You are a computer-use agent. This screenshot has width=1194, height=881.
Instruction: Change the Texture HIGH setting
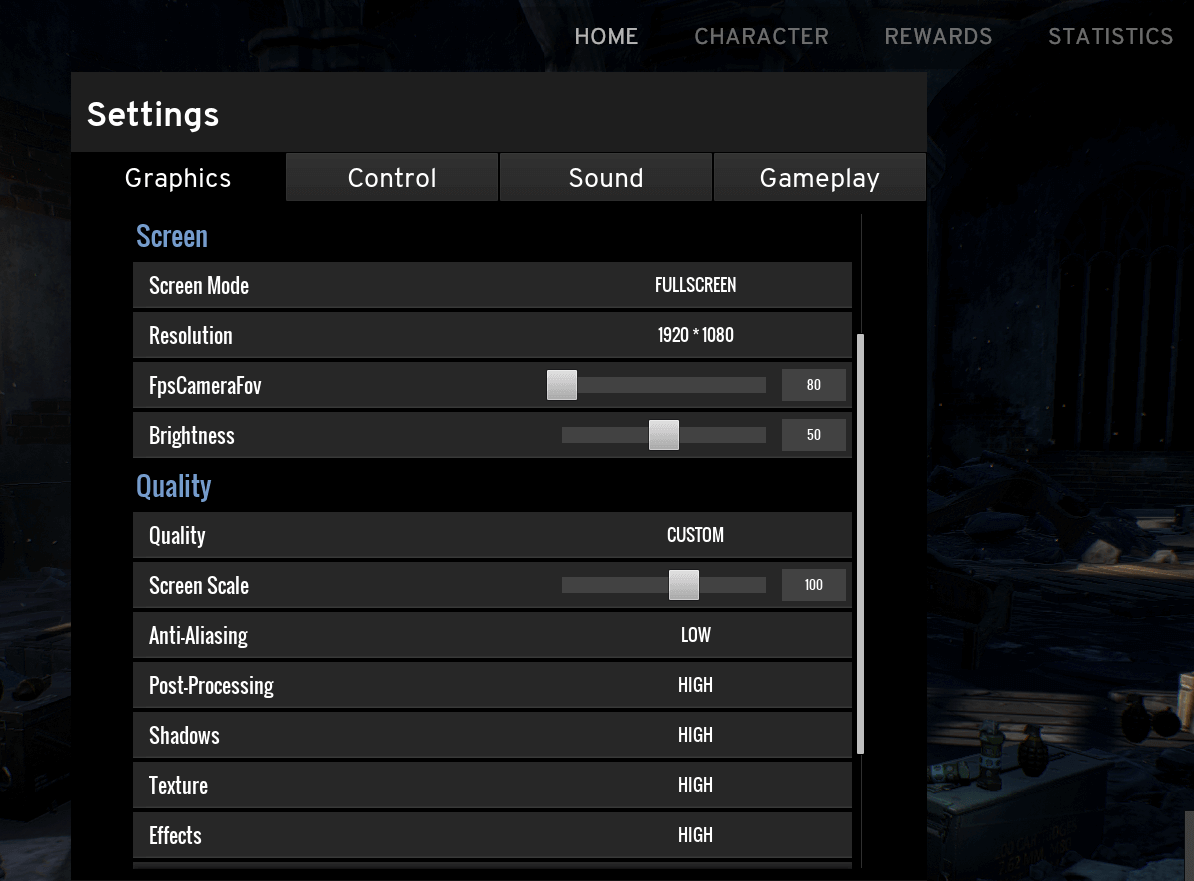tap(695, 785)
